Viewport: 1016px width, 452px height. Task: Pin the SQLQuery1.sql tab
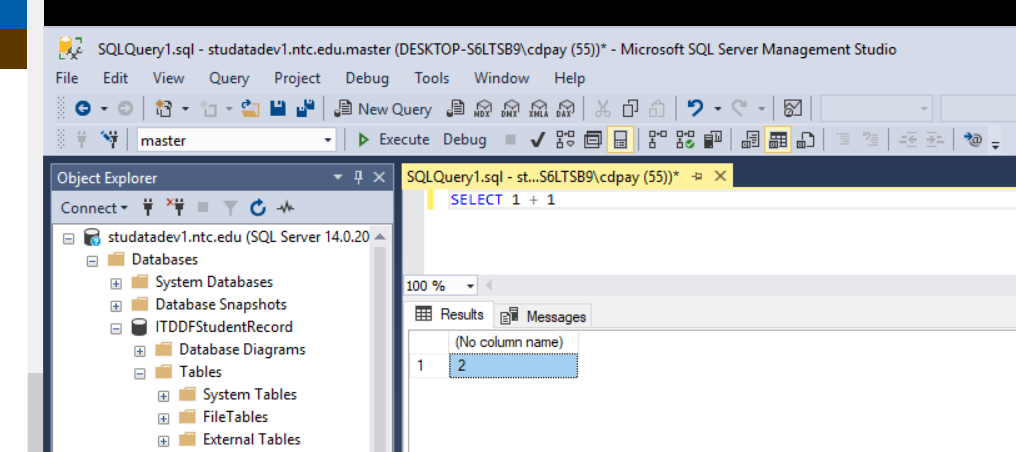point(697,176)
